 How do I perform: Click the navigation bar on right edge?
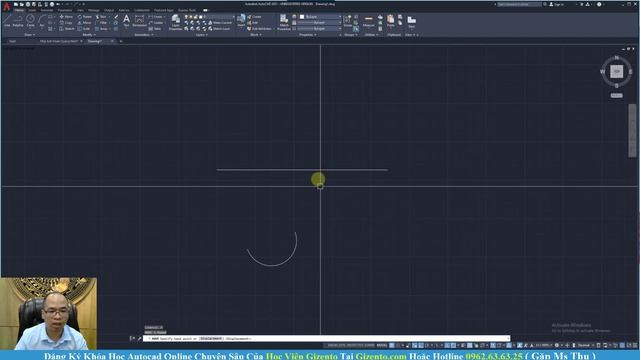632,131
